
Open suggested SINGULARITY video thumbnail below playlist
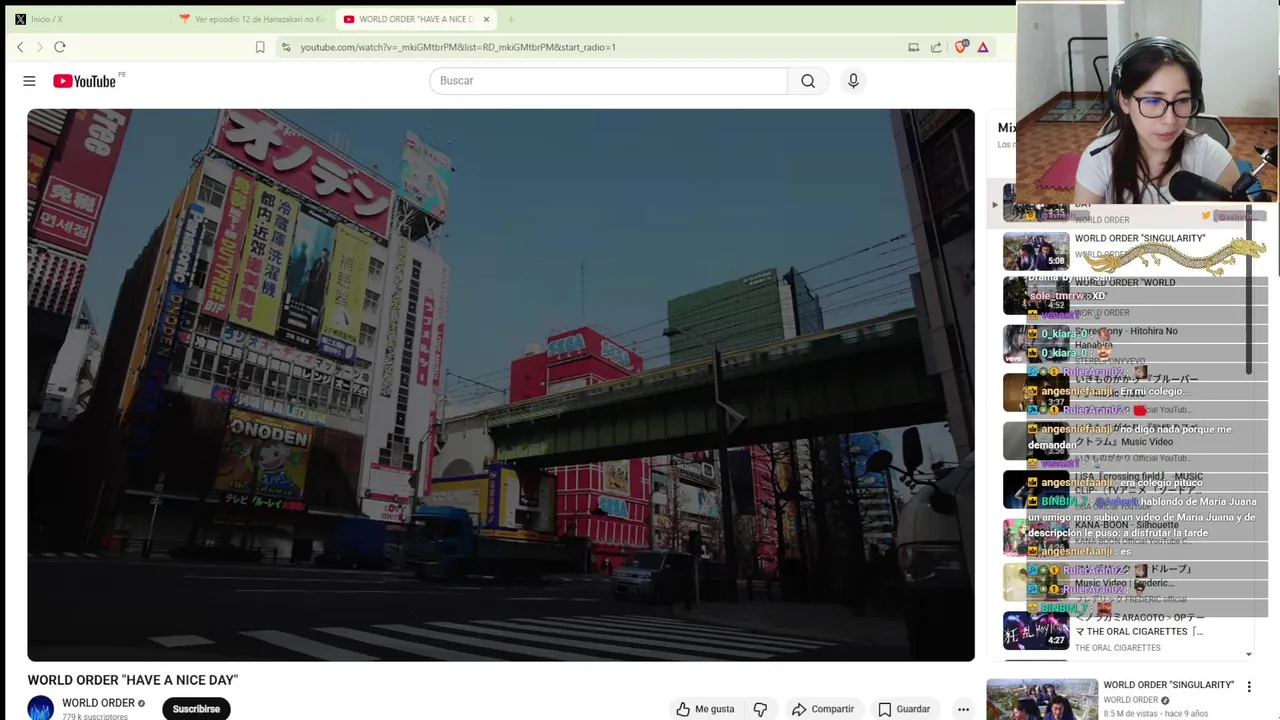(1042, 700)
